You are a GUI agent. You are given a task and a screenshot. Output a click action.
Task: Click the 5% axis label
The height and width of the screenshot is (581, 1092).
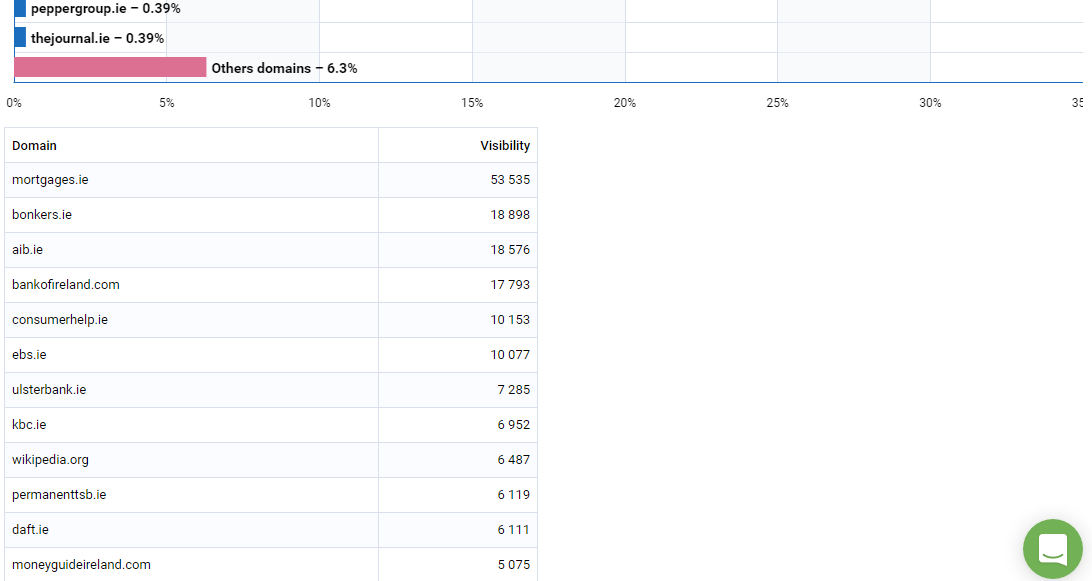point(166,103)
